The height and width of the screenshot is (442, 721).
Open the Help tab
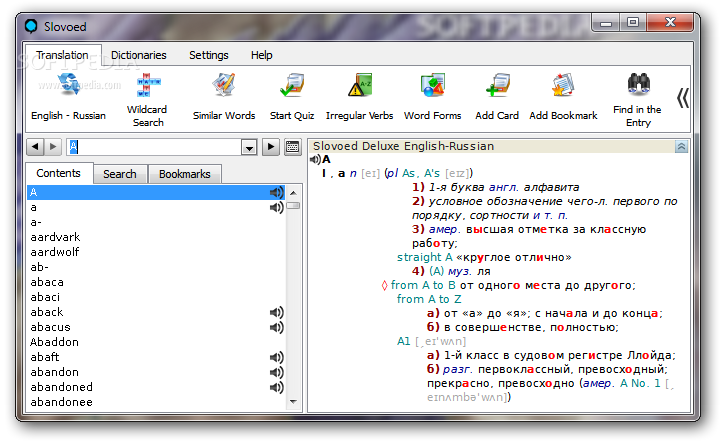click(262, 55)
